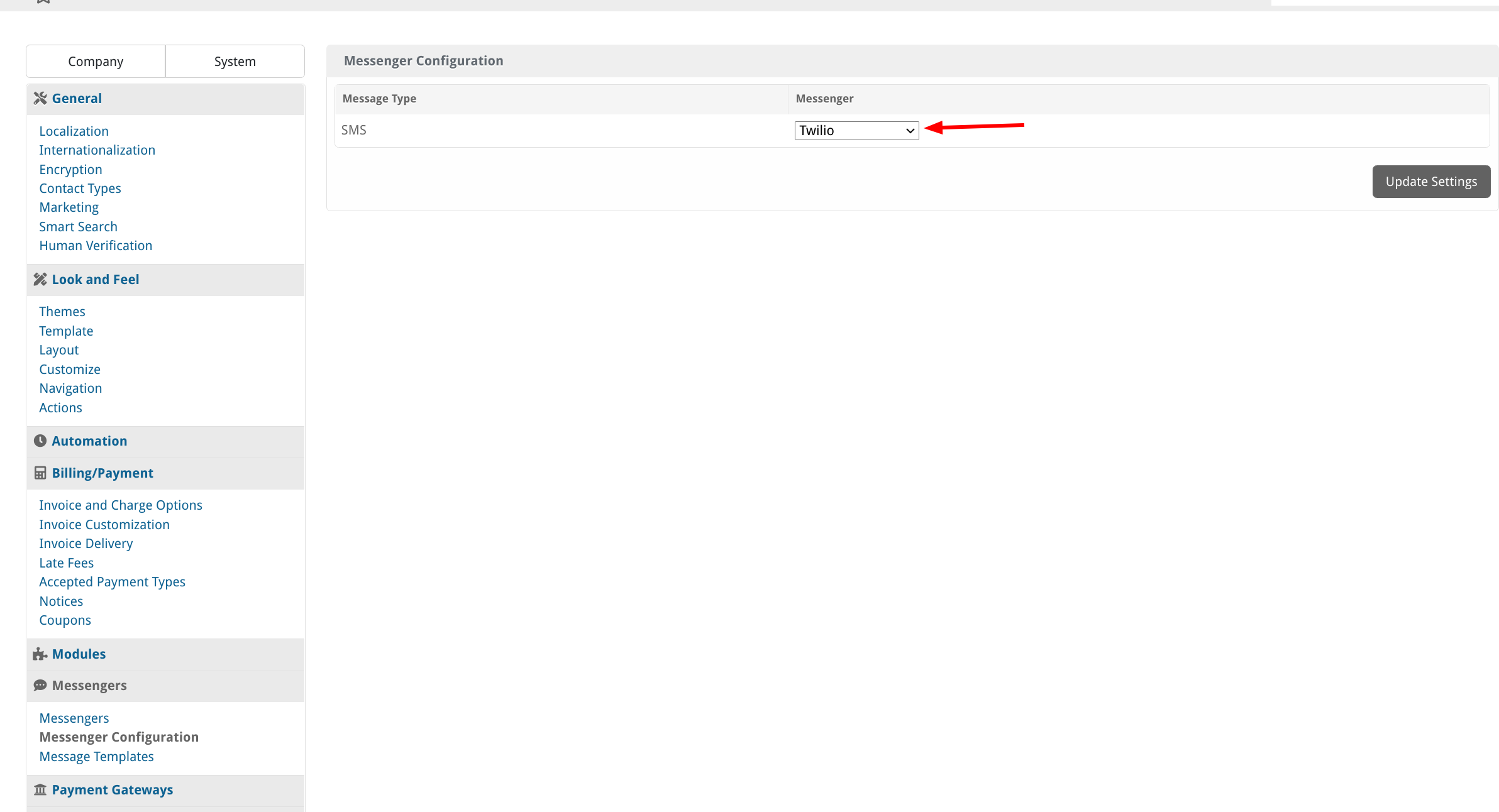The image size is (1499, 812).
Task: Open the Encryption settings link
Action: [70, 169]
